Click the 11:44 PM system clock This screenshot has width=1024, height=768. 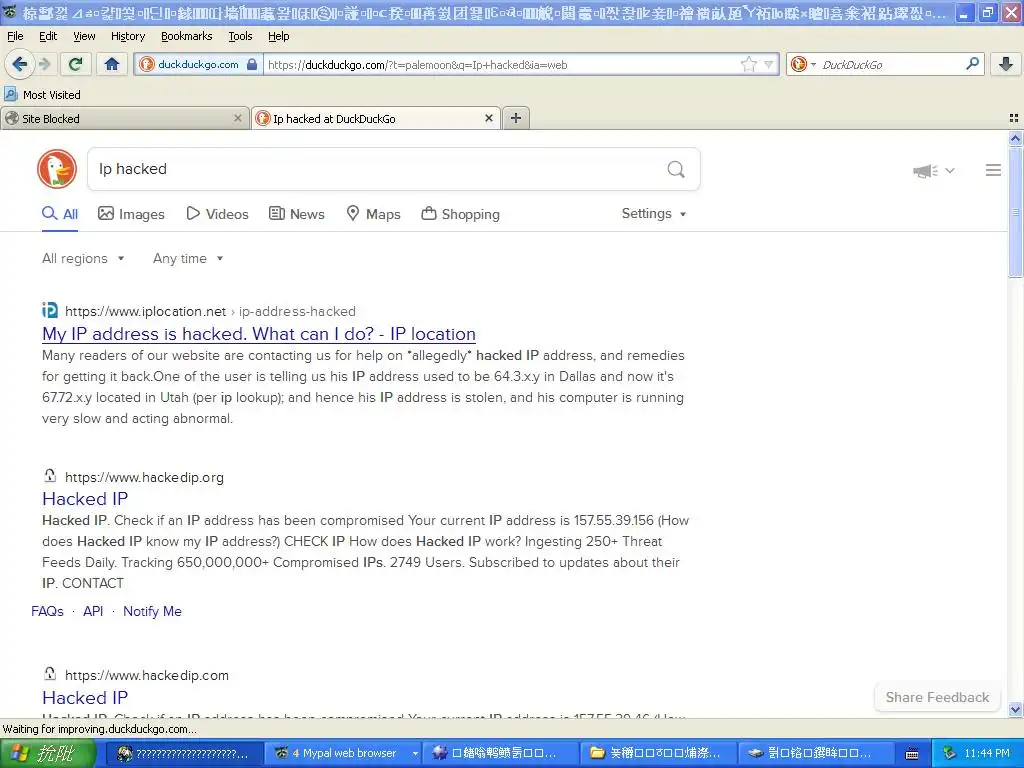987,753
